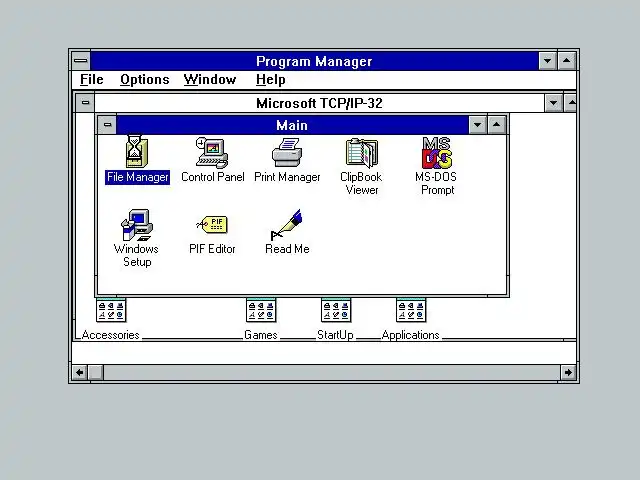Screen dimensions: 640x480
Task: Click the "Control Panel" label text
Action: [213, 177]
